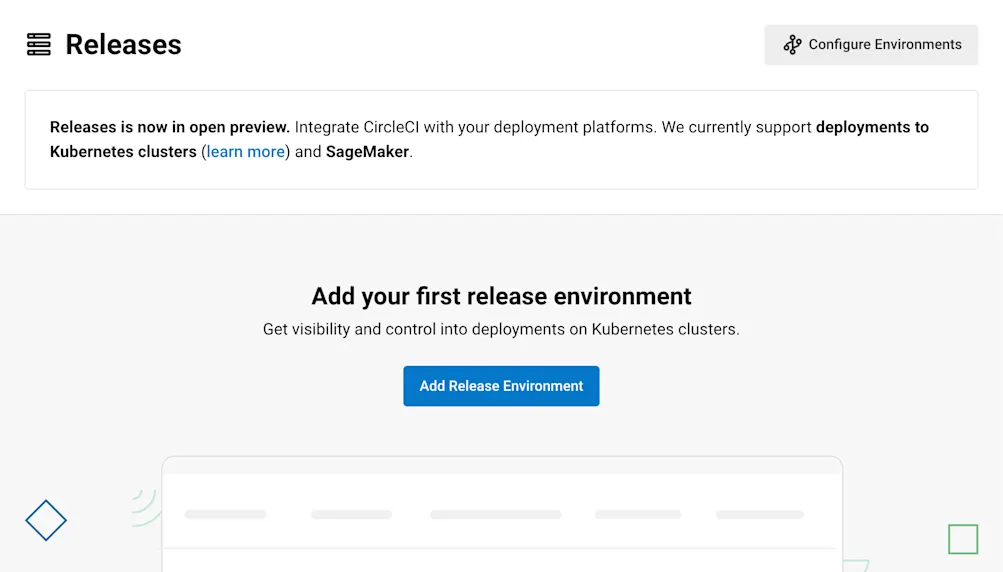Click the "Add your first release environment" heading
Viewport: 1003px width, 572px height.
(501, 296)
